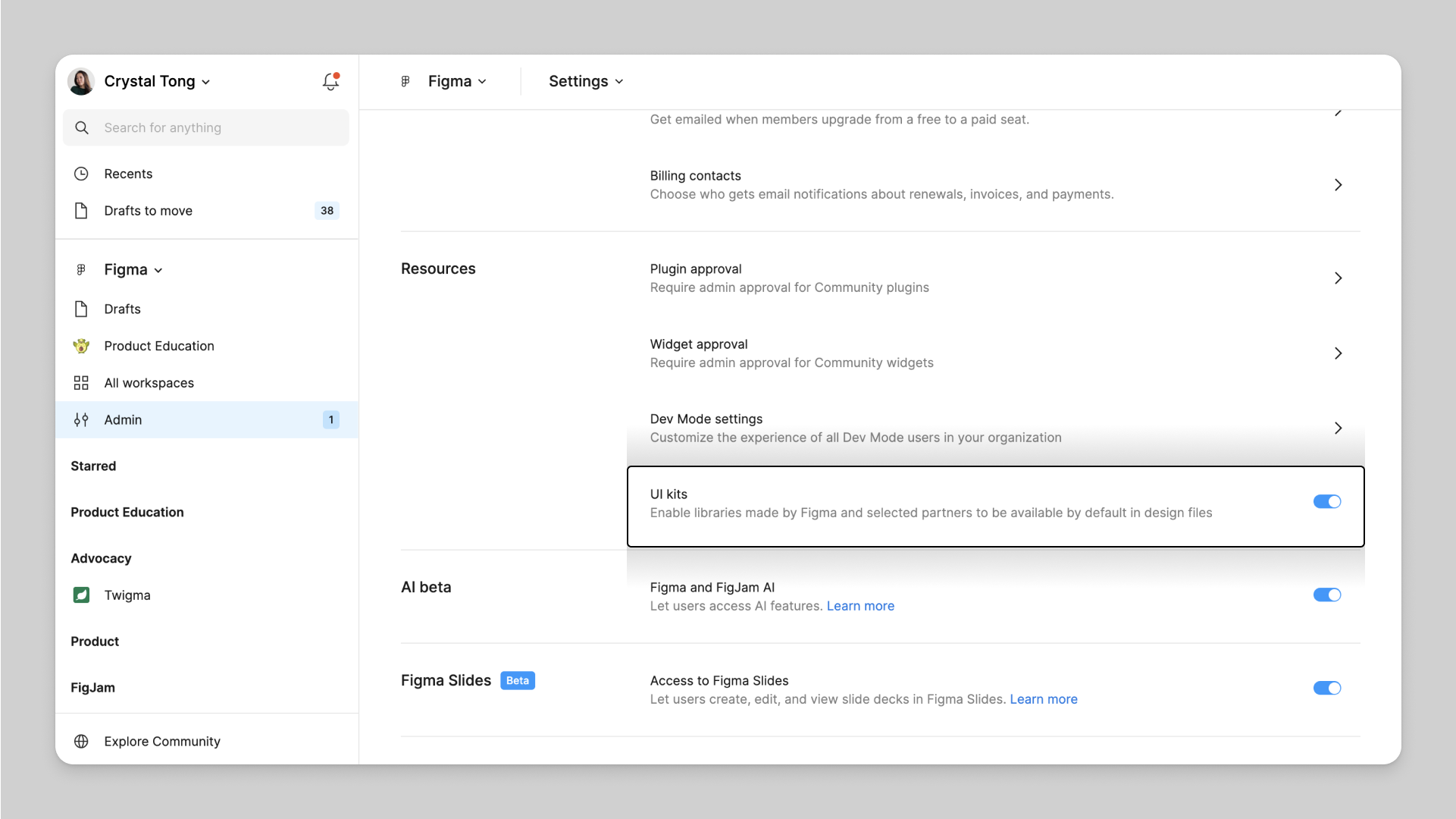Screen dimensions: 1456x819
Task: Expand Widget approval chevron
Action: (x=1339, y=353)
